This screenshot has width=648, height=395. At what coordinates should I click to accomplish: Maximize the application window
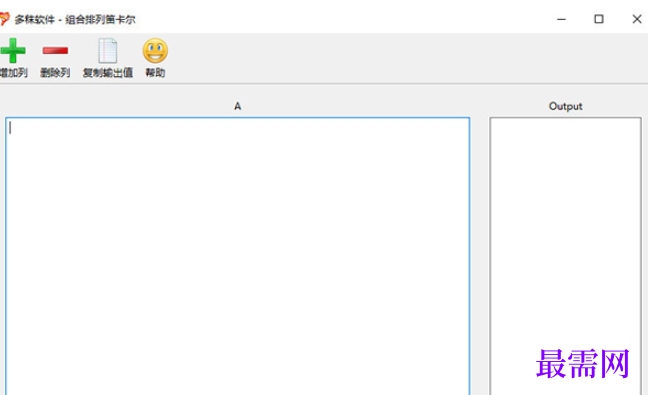tap(599, 19)
